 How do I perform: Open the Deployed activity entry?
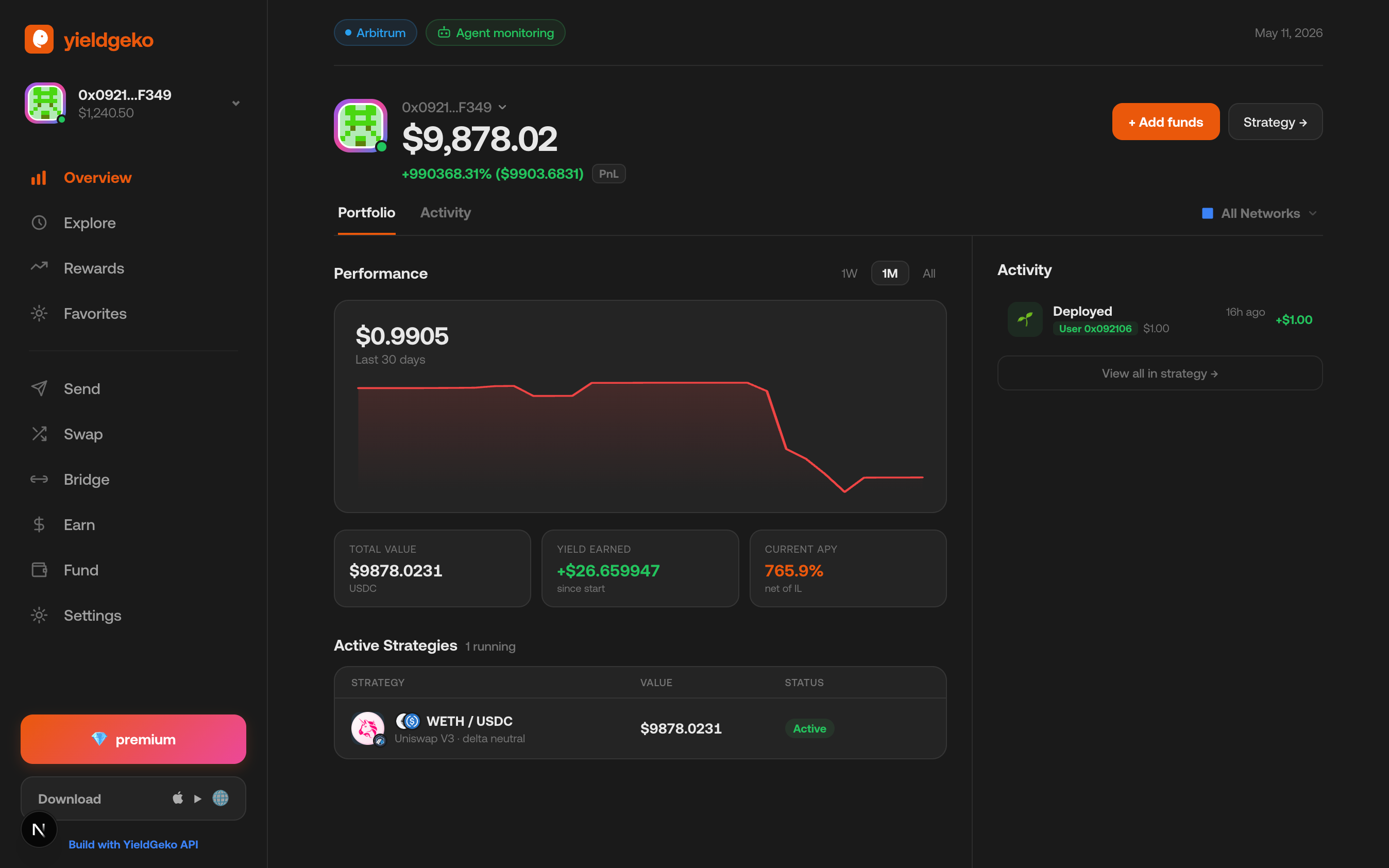pyautogui.click(x=1160, y=319)
